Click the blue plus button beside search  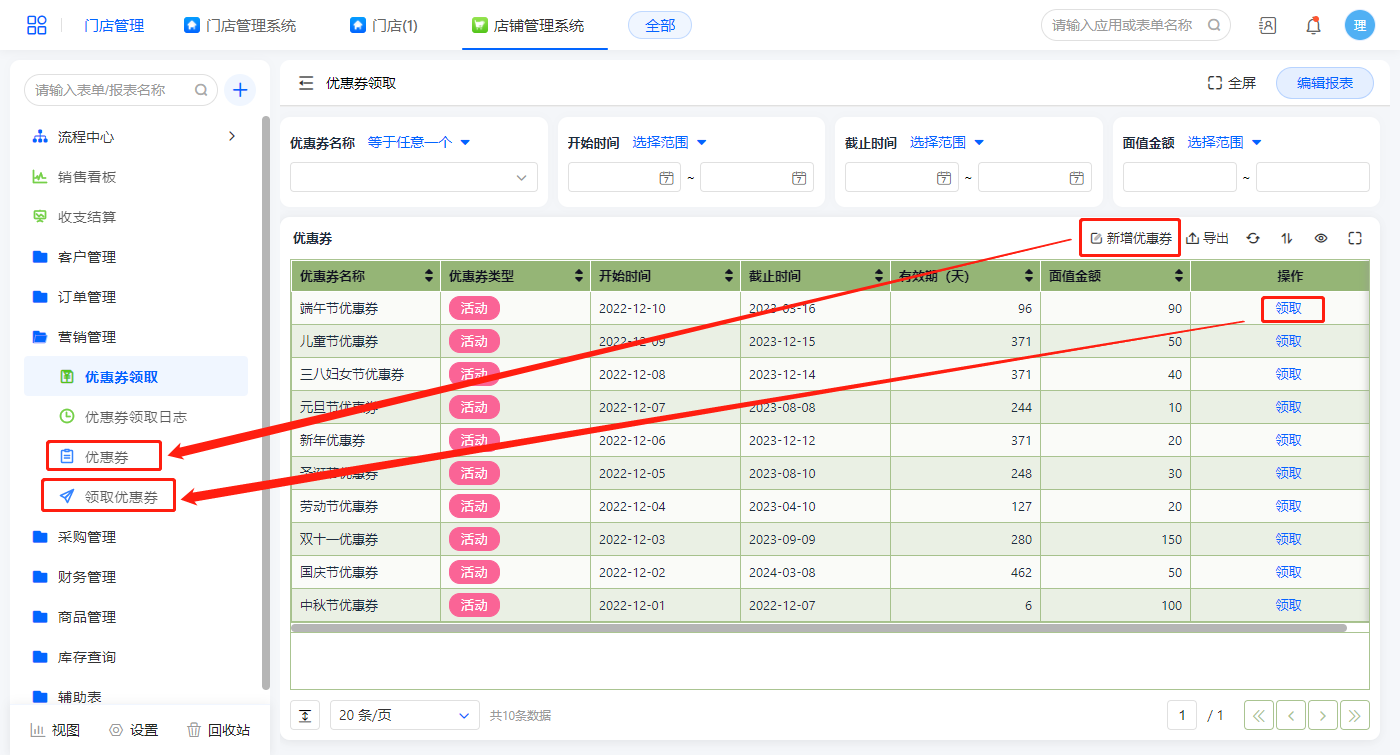click(240, 90)
